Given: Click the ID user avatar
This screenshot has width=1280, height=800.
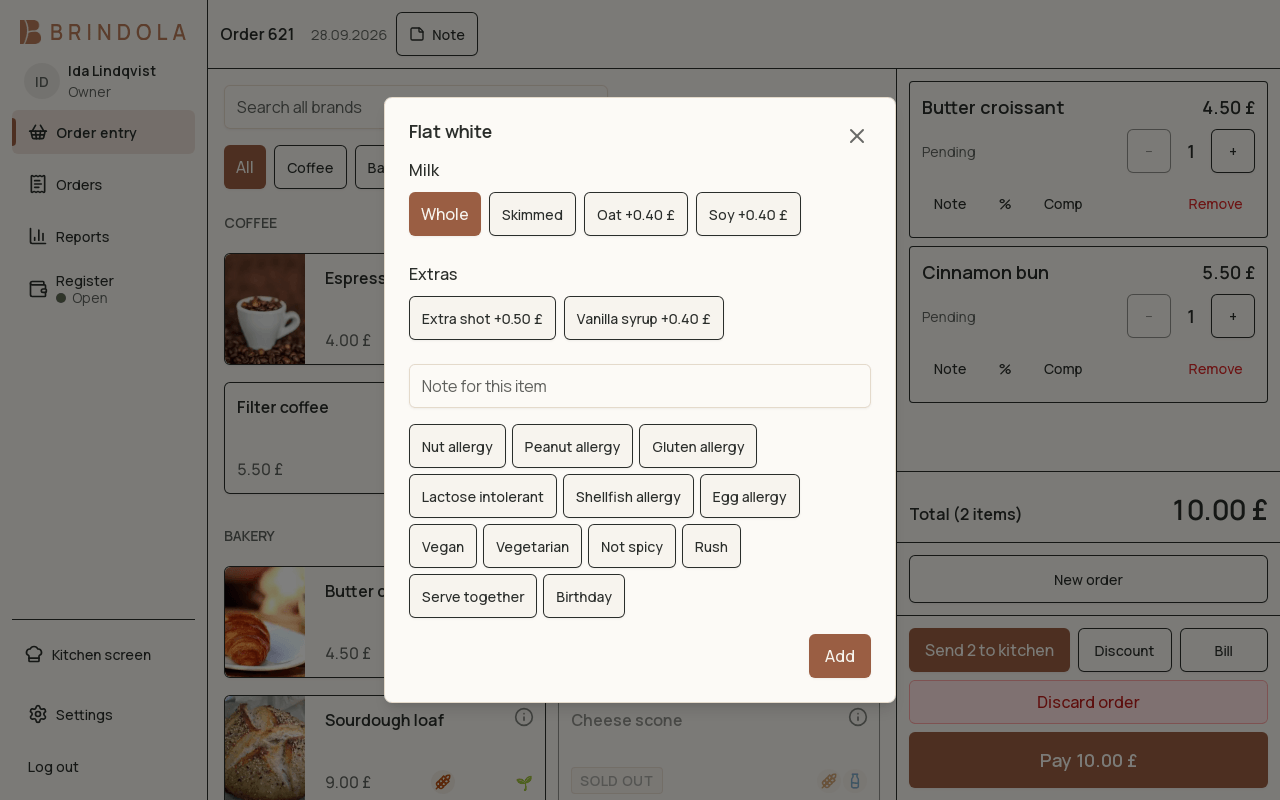Looking at the screenshot, I should pyautogui.click(x=42, y=81).
